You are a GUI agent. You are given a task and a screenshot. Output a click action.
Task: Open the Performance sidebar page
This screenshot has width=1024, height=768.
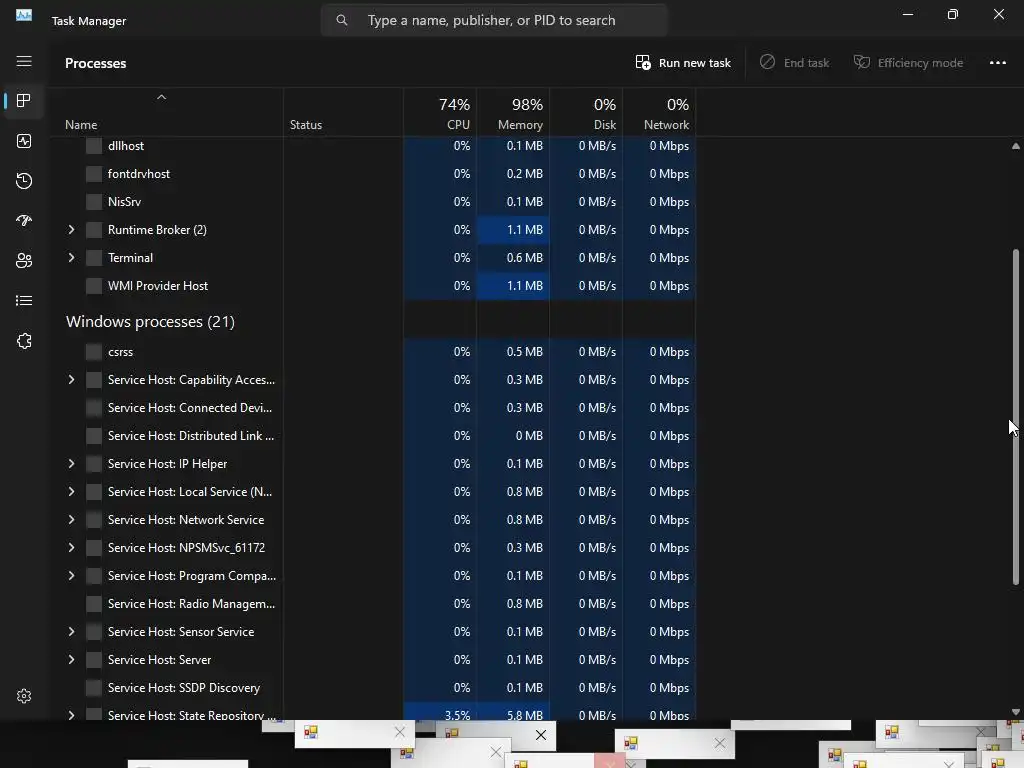click(24, 141)
